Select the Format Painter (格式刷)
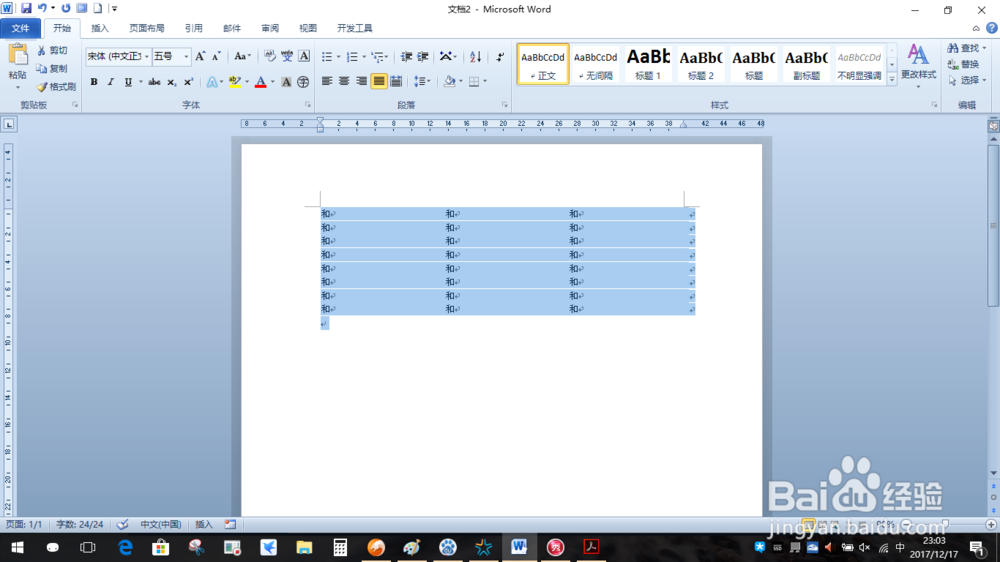1000x562 pixels. point(56,86)
